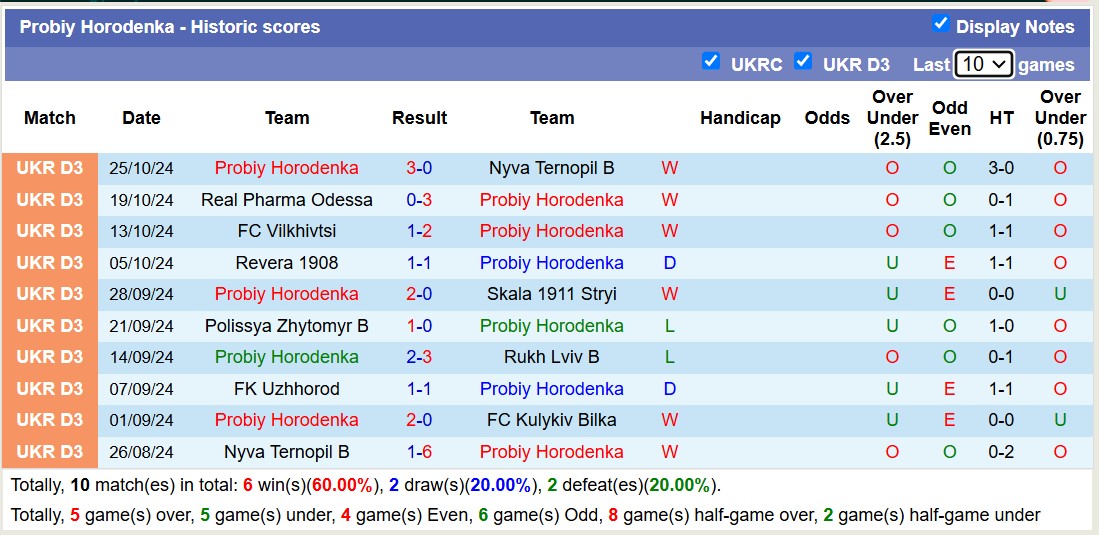Image resolution: width=1099 pixels, height=535 pixels.
Task: Uncheck the UKRC league filter
Action: pos(711,61)
